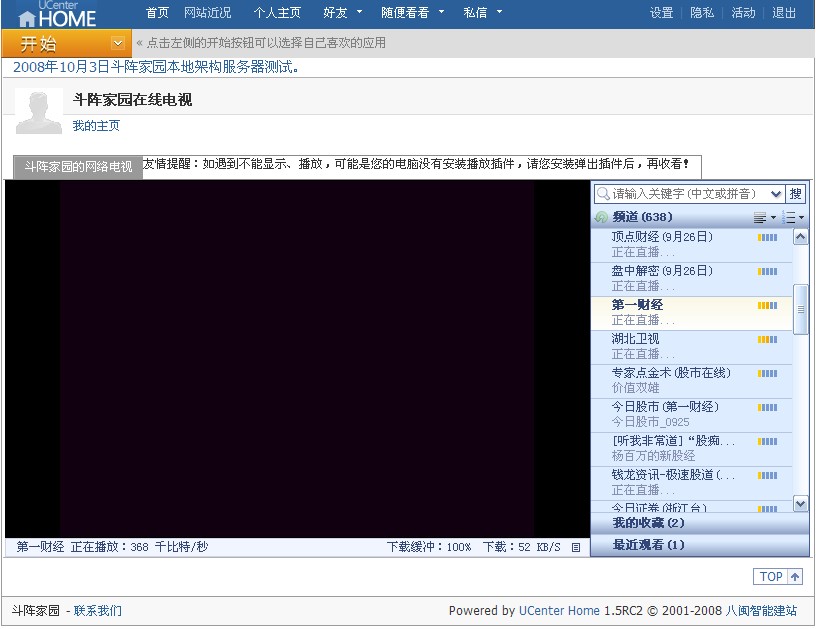Click the green refresh icon beside 频道 (638)
The width and height of the screenshot is (816, 629).
pyautogui.click(x=601, y=217)
